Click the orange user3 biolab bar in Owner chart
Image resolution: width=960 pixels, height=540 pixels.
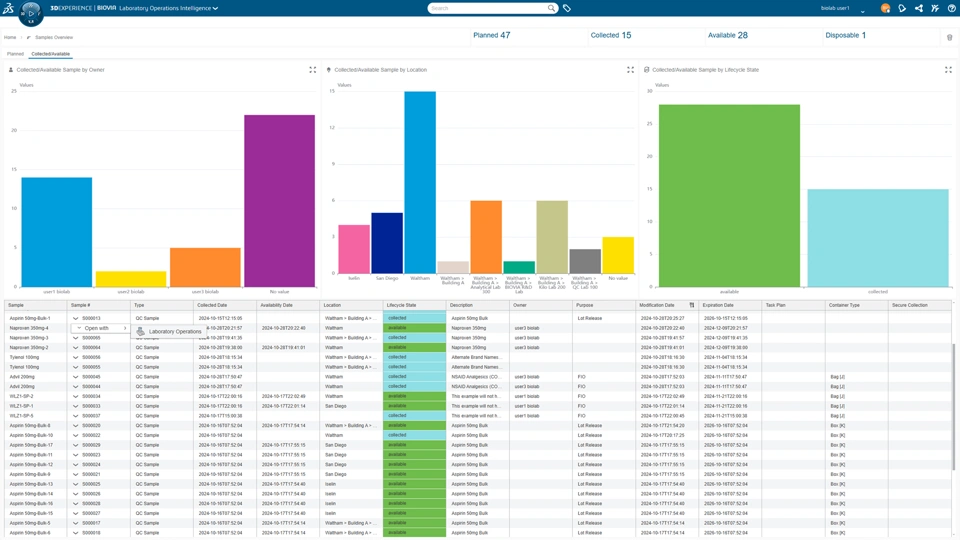pos(205,268)
